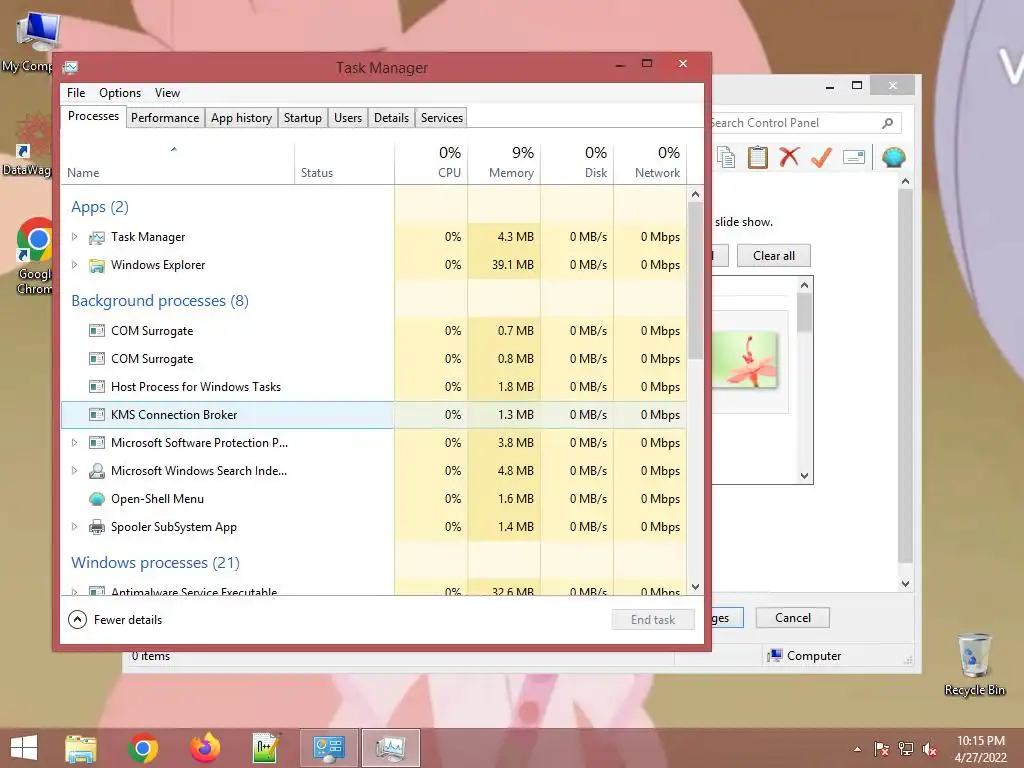Click the Task Manager taskbar button
The height and width of the screenshot is (768, 1024).
[391, 748]
